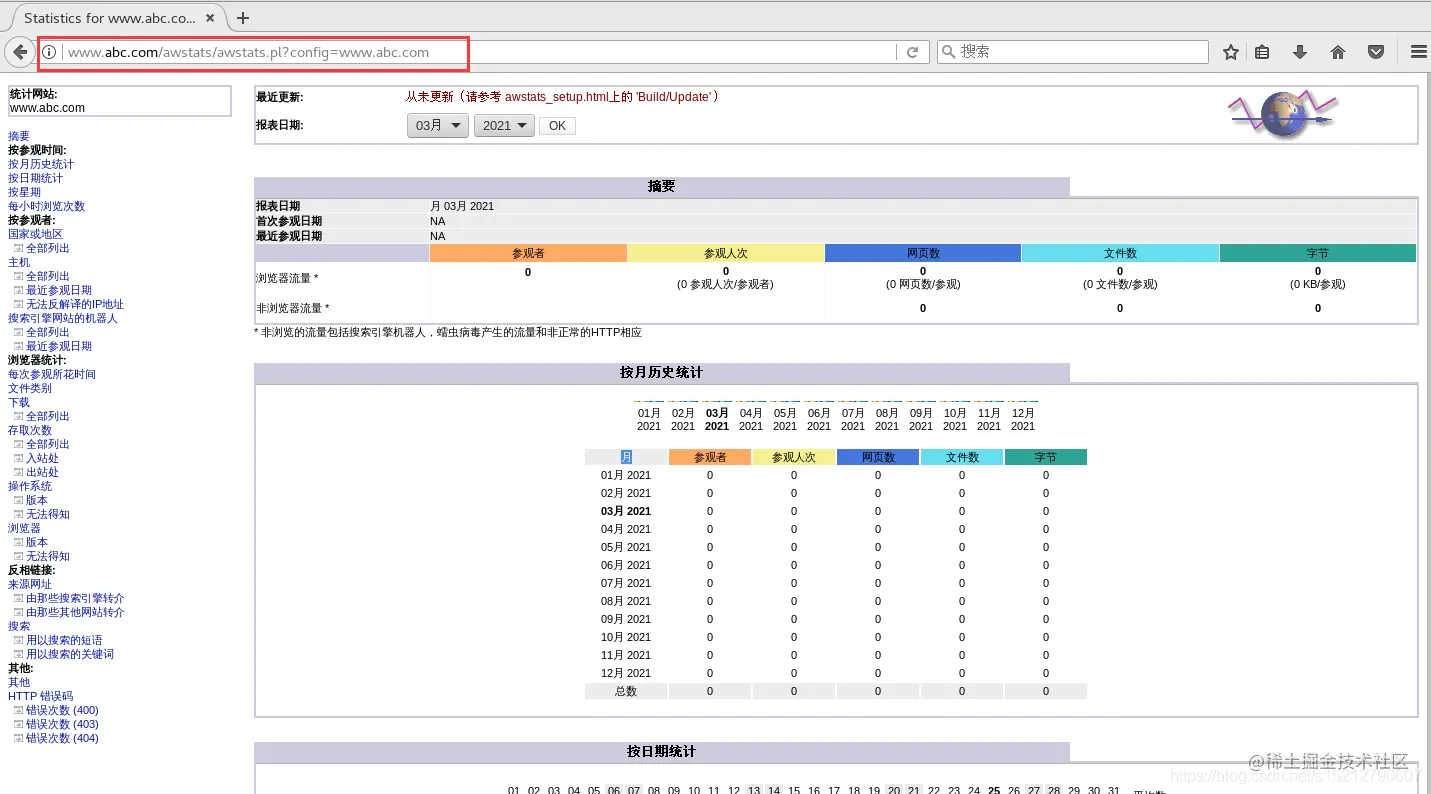This screenshot has width=1431, height=794.
Task: Click the icon beside 用以搜索的关键词
Action: point(18,654)
